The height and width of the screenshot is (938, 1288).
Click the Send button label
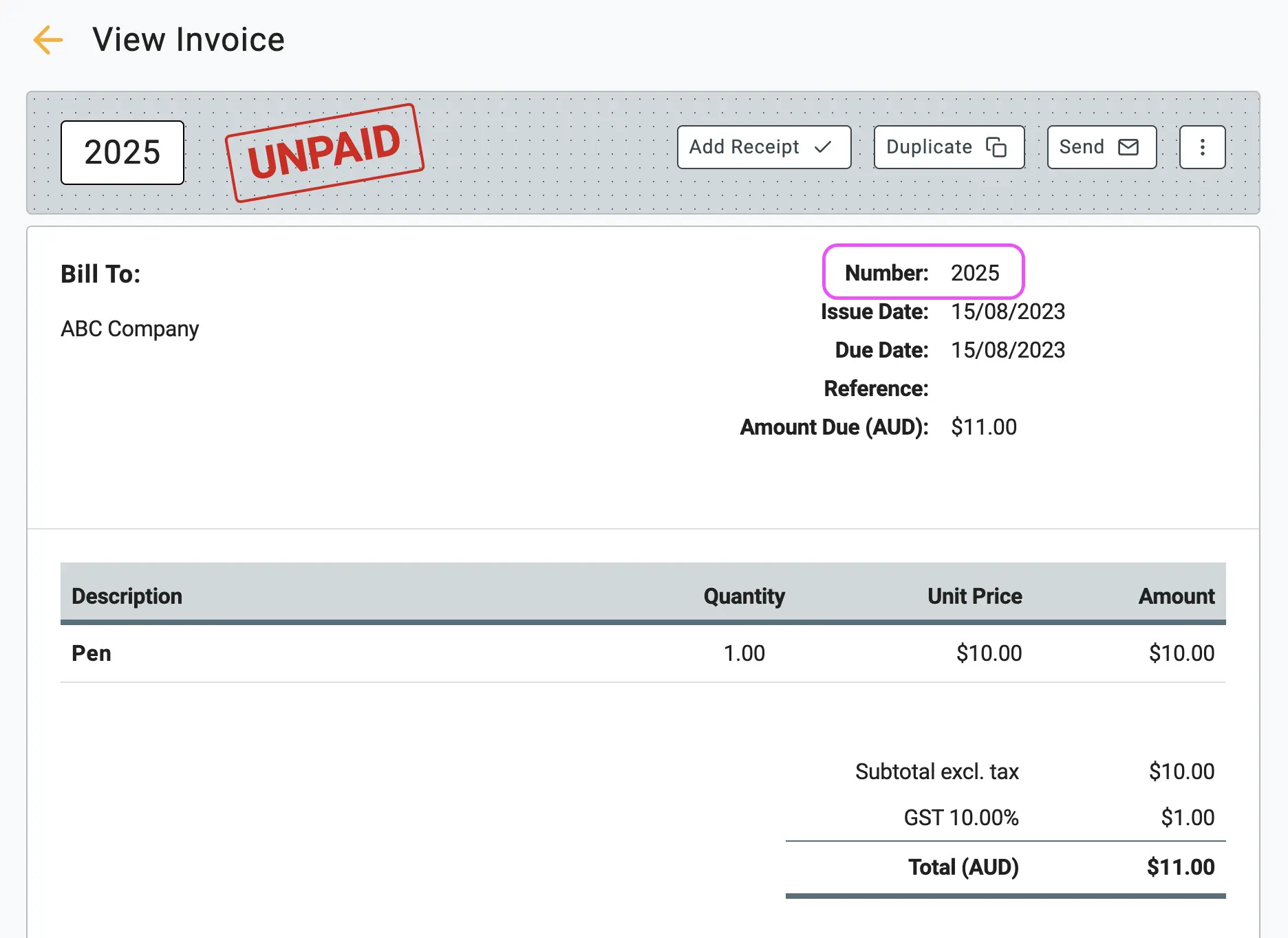1081,147
